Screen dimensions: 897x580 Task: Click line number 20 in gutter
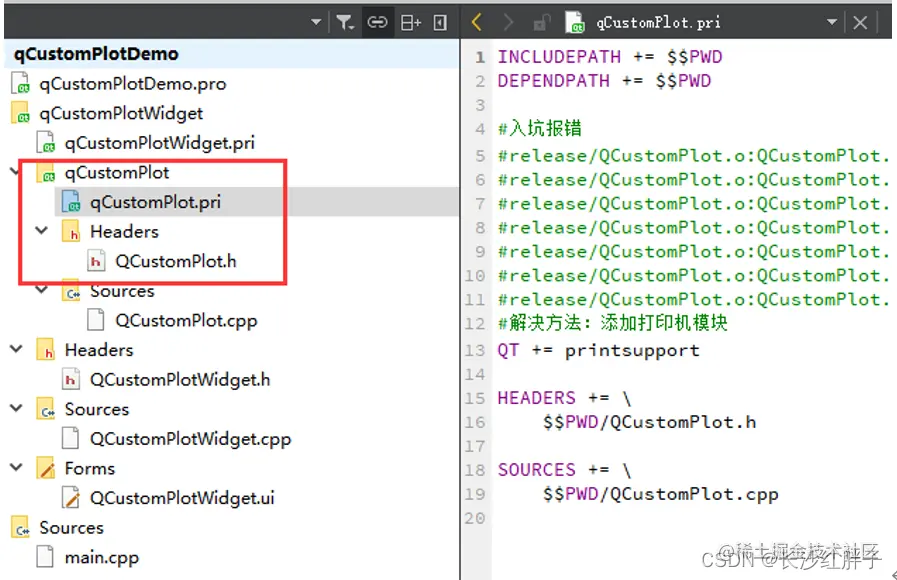coord(475,518)
